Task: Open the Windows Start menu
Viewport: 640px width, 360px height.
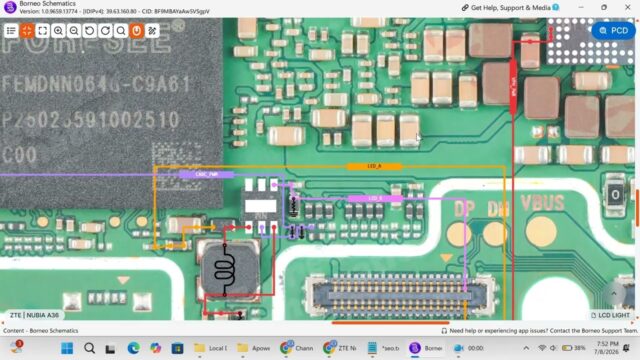Action: tap(67, 348)
